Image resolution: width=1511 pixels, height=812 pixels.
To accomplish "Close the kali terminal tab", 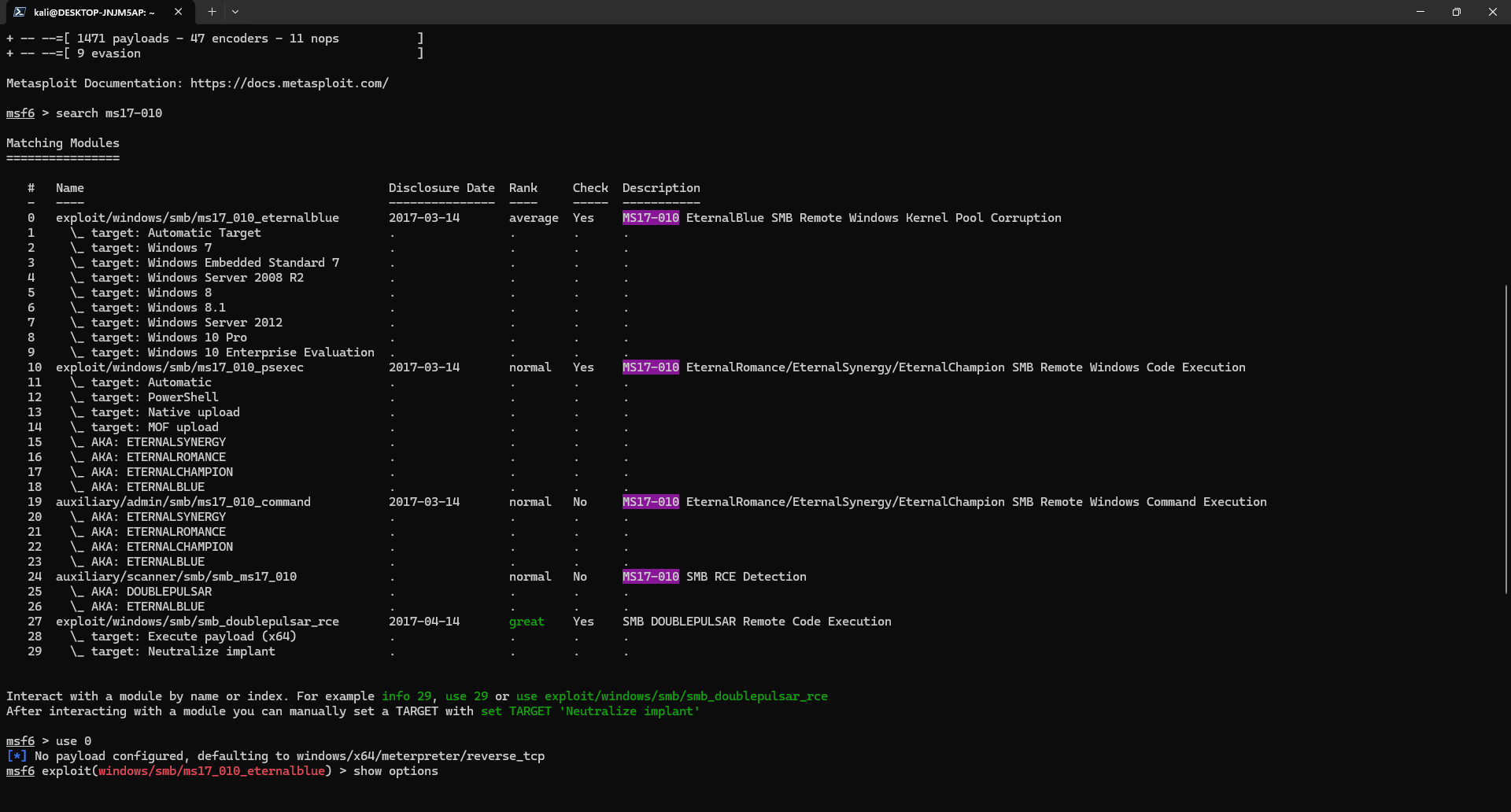I will [178, 12].
